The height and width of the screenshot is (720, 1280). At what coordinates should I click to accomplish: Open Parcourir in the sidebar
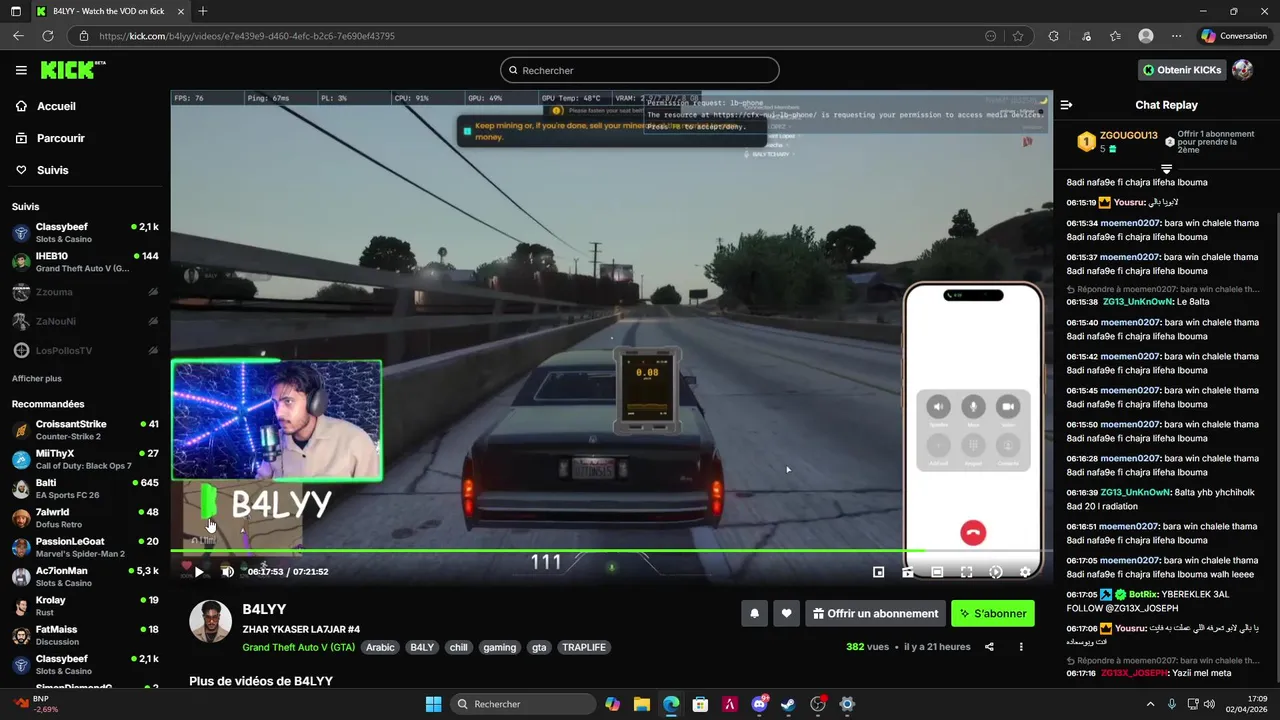[60, 138]
